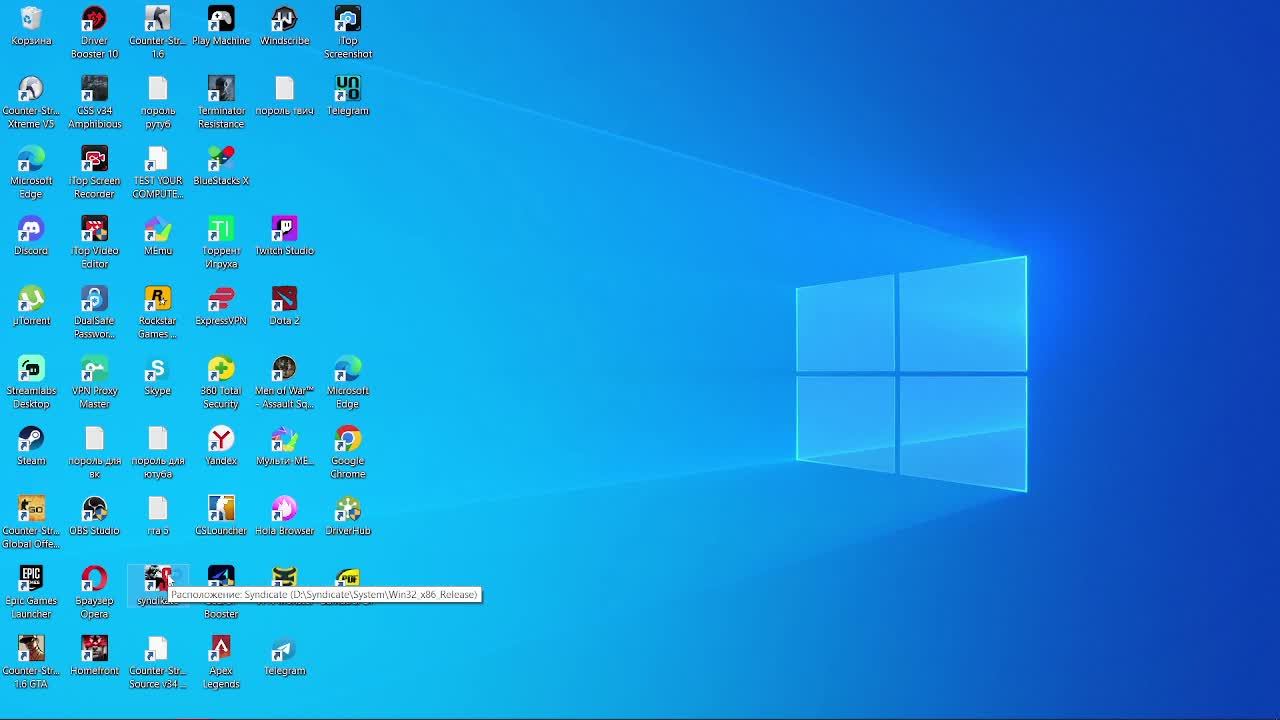Click the ExpressVPN shortcut
This screenshot has width=1280, height=720.
coord(221,307)
